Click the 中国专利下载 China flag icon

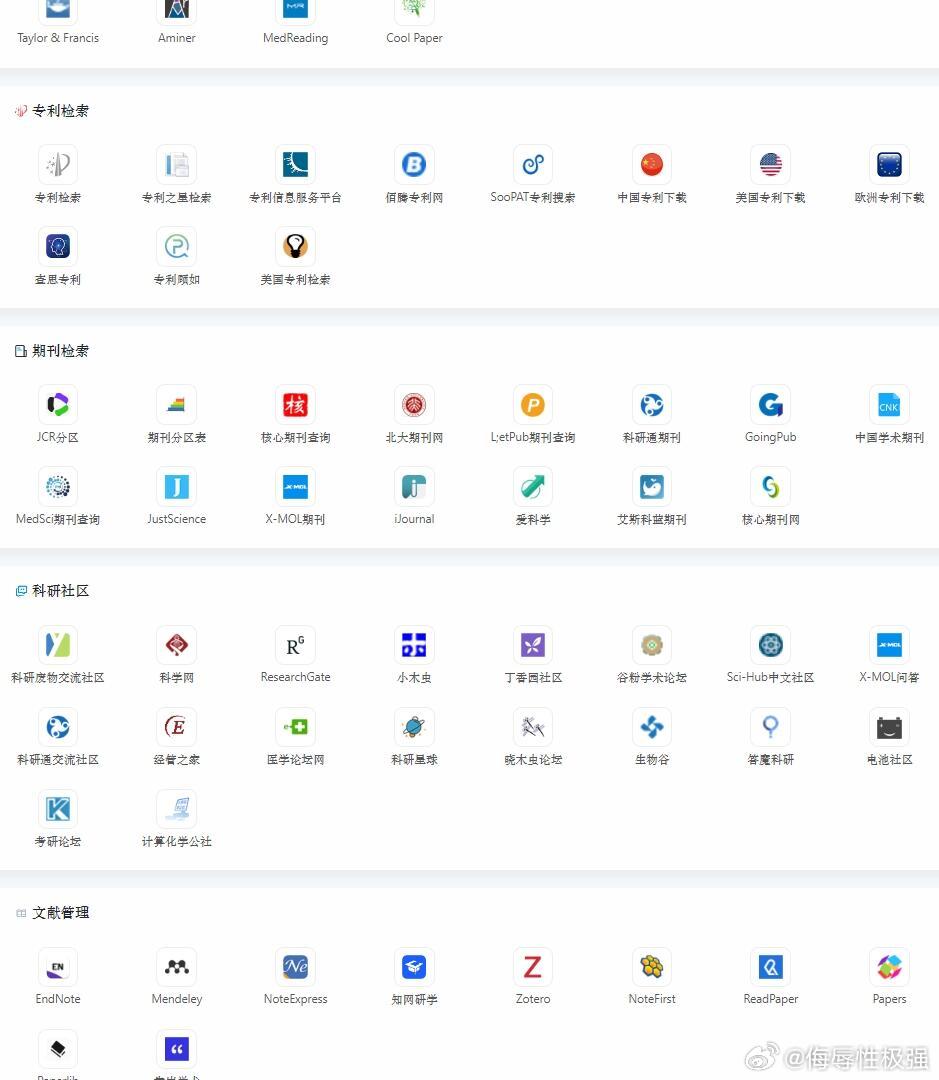(x=652, y=165)
